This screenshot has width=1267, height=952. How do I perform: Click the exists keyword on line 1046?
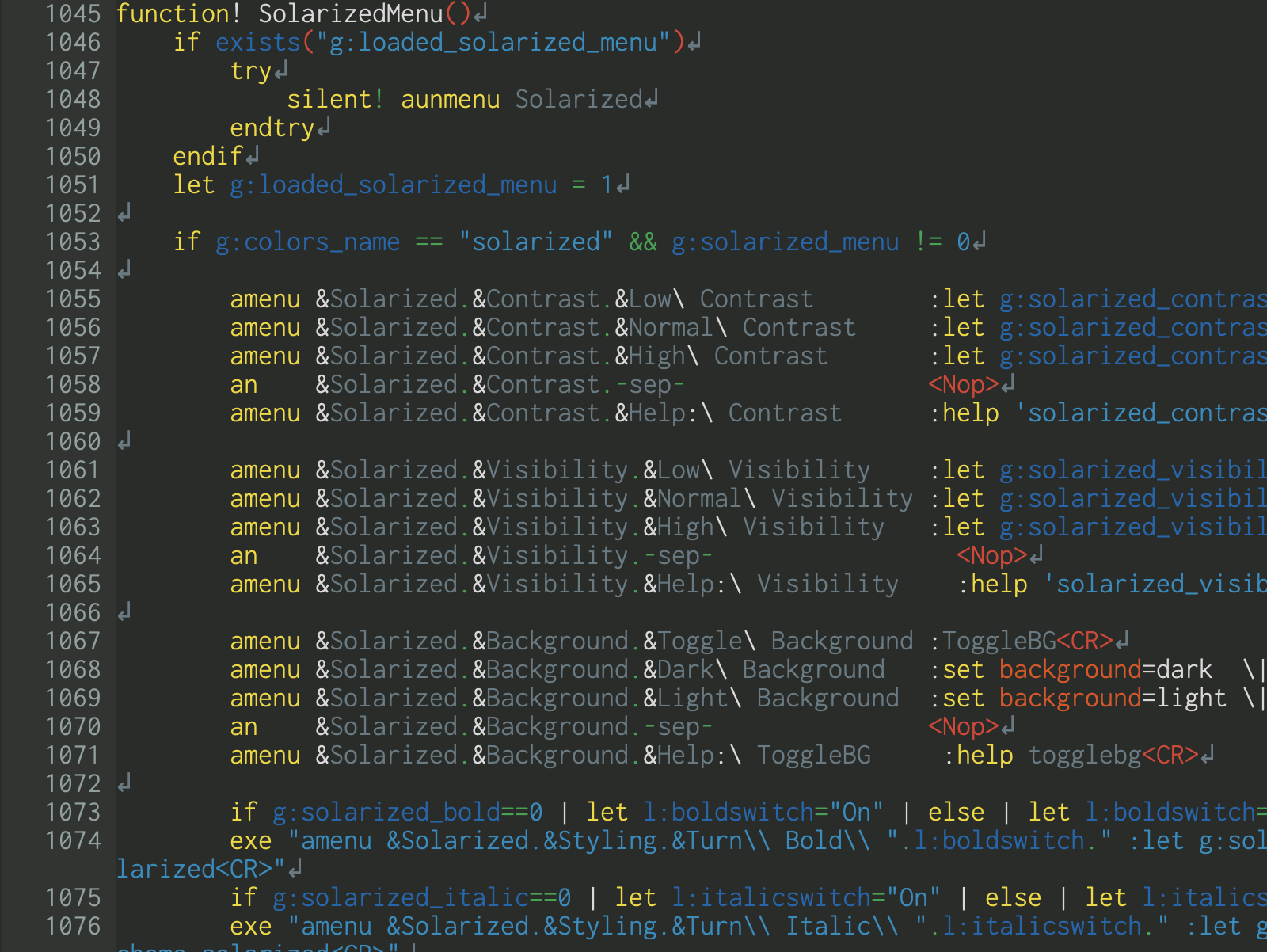pos(258,42)
